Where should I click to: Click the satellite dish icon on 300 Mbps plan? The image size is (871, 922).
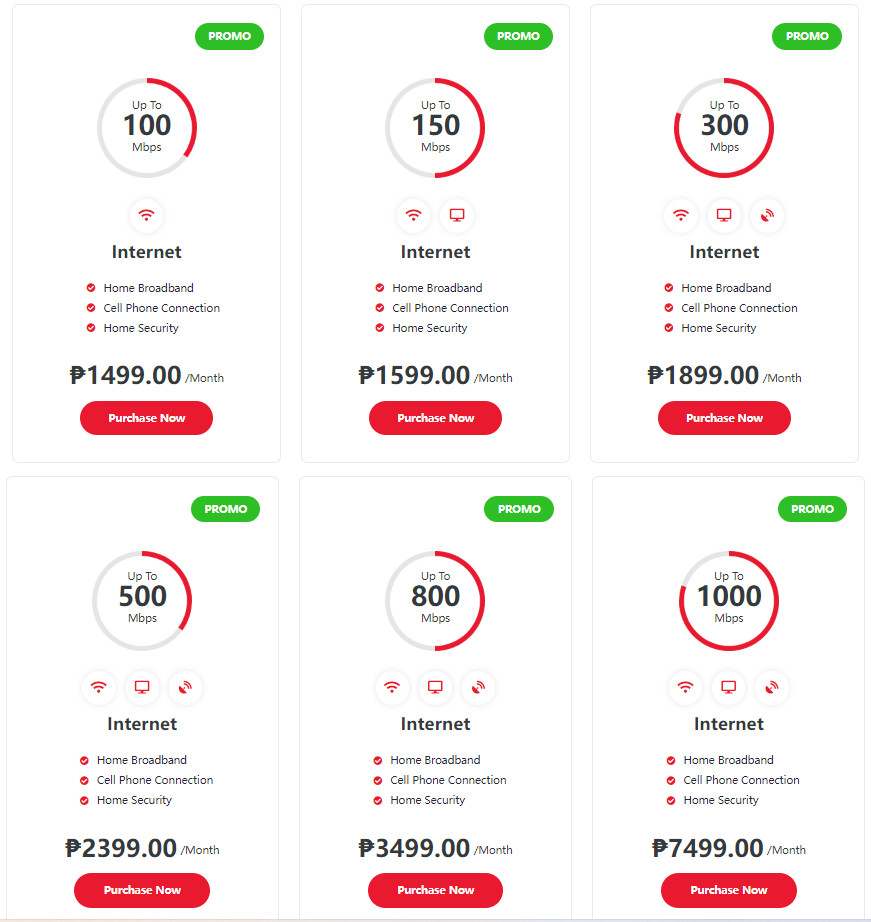click(767, 215)
